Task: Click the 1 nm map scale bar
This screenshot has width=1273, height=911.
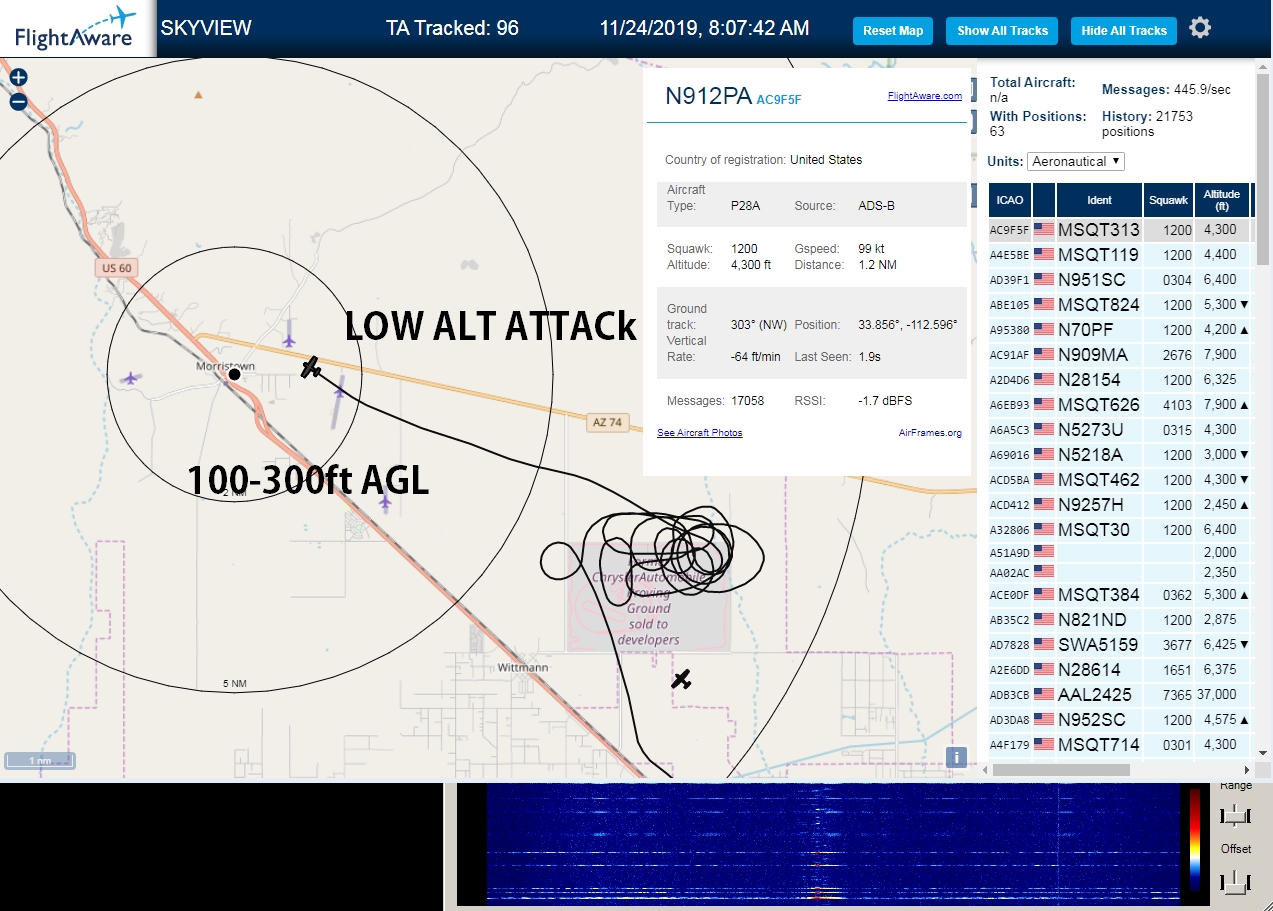Action: tap(40, 761)
